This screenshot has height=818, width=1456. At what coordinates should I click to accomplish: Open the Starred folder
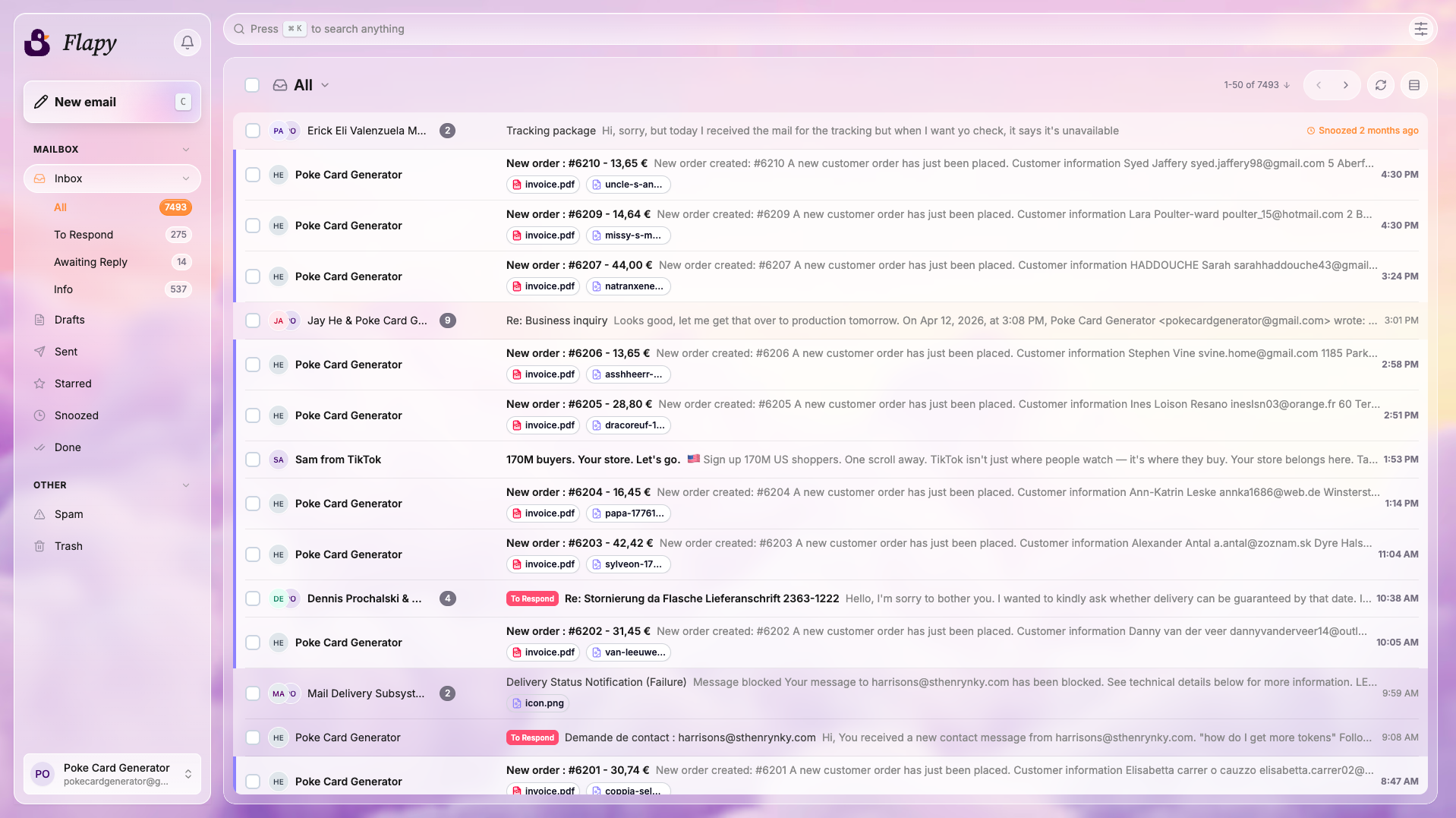click(72, 384)
